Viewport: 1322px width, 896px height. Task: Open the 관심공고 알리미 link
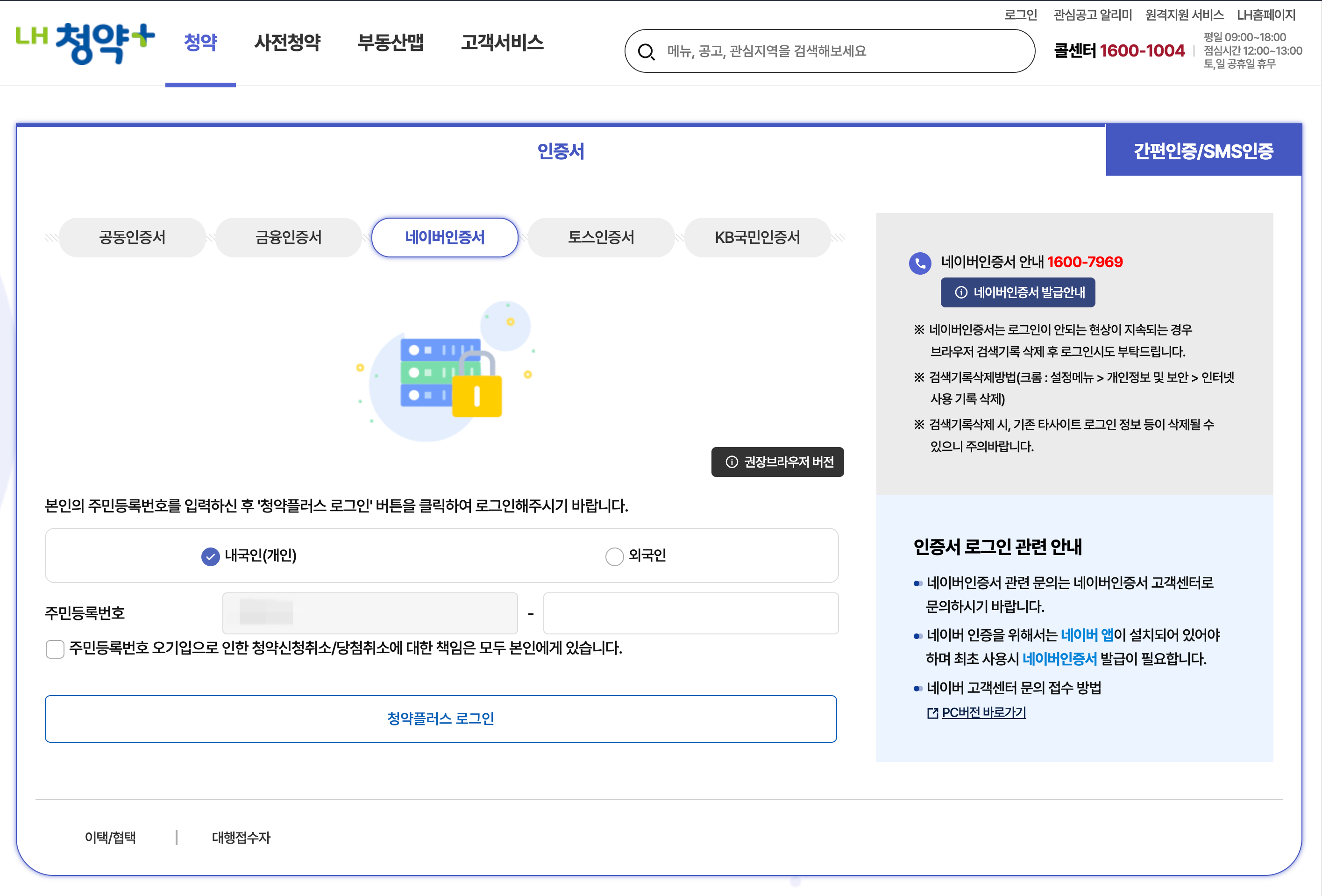pos(1092,15)
